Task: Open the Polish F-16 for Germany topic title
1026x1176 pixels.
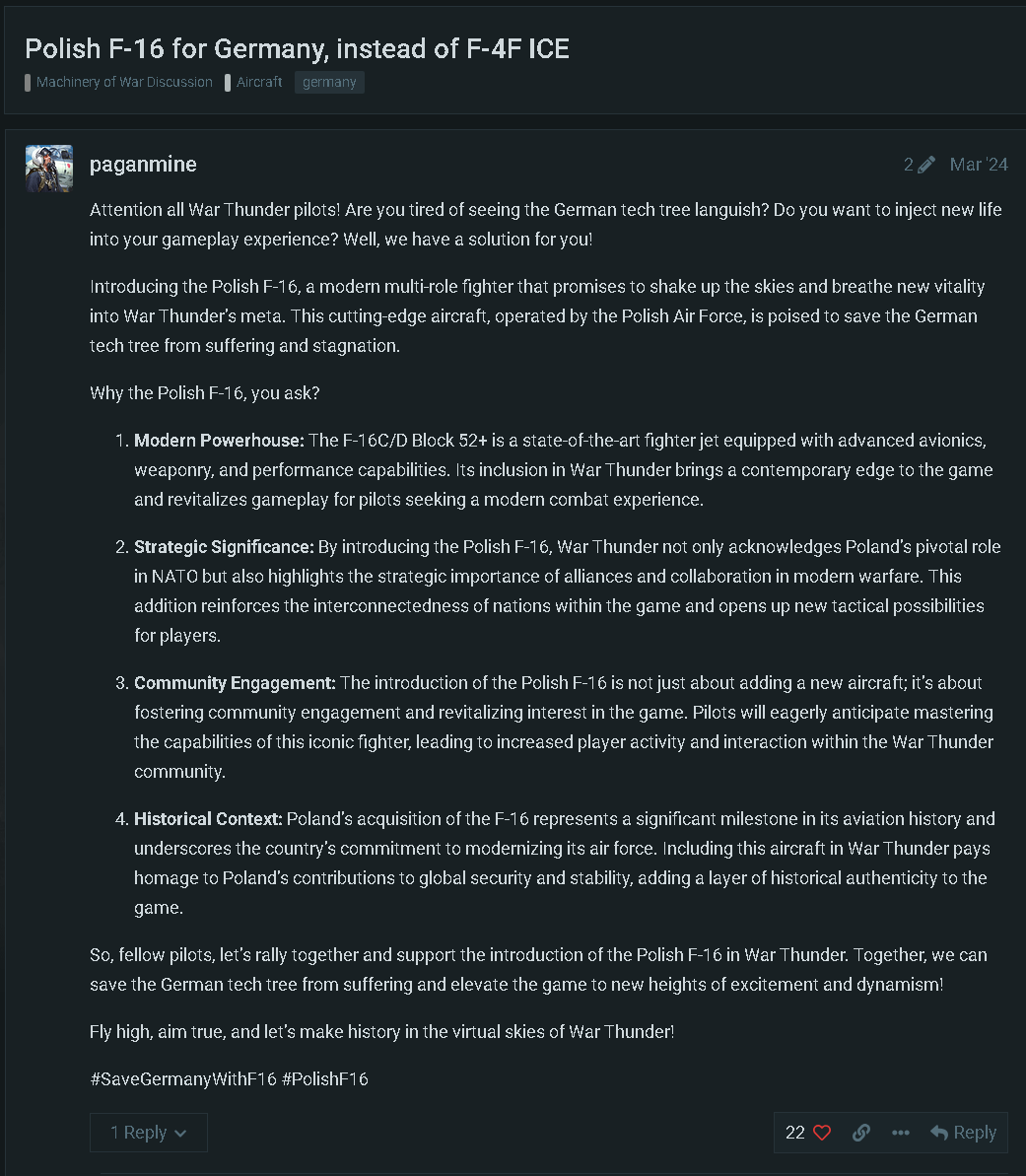Action: tap(297, 48)
